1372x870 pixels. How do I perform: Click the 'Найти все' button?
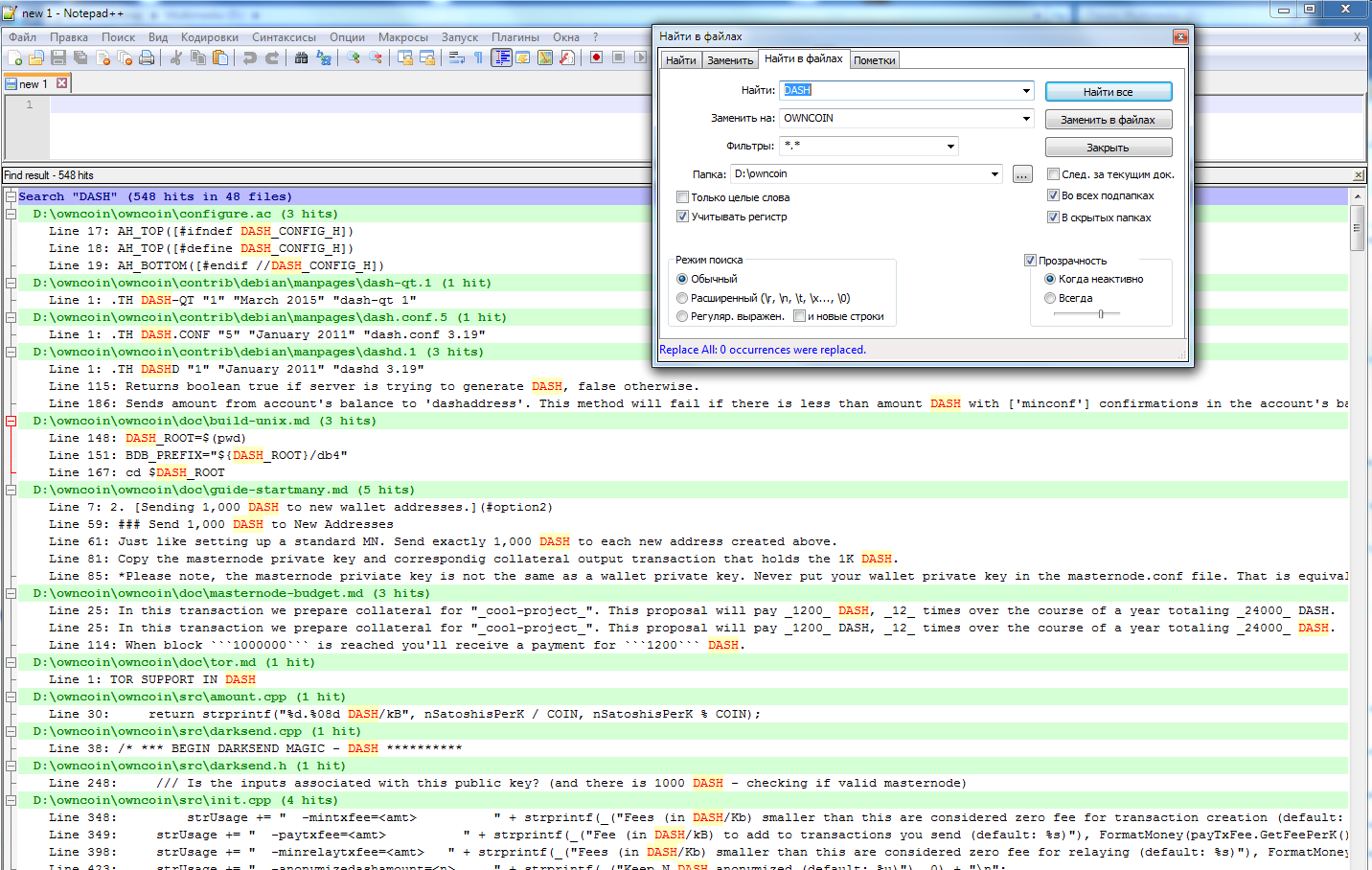coord(1109,92)
